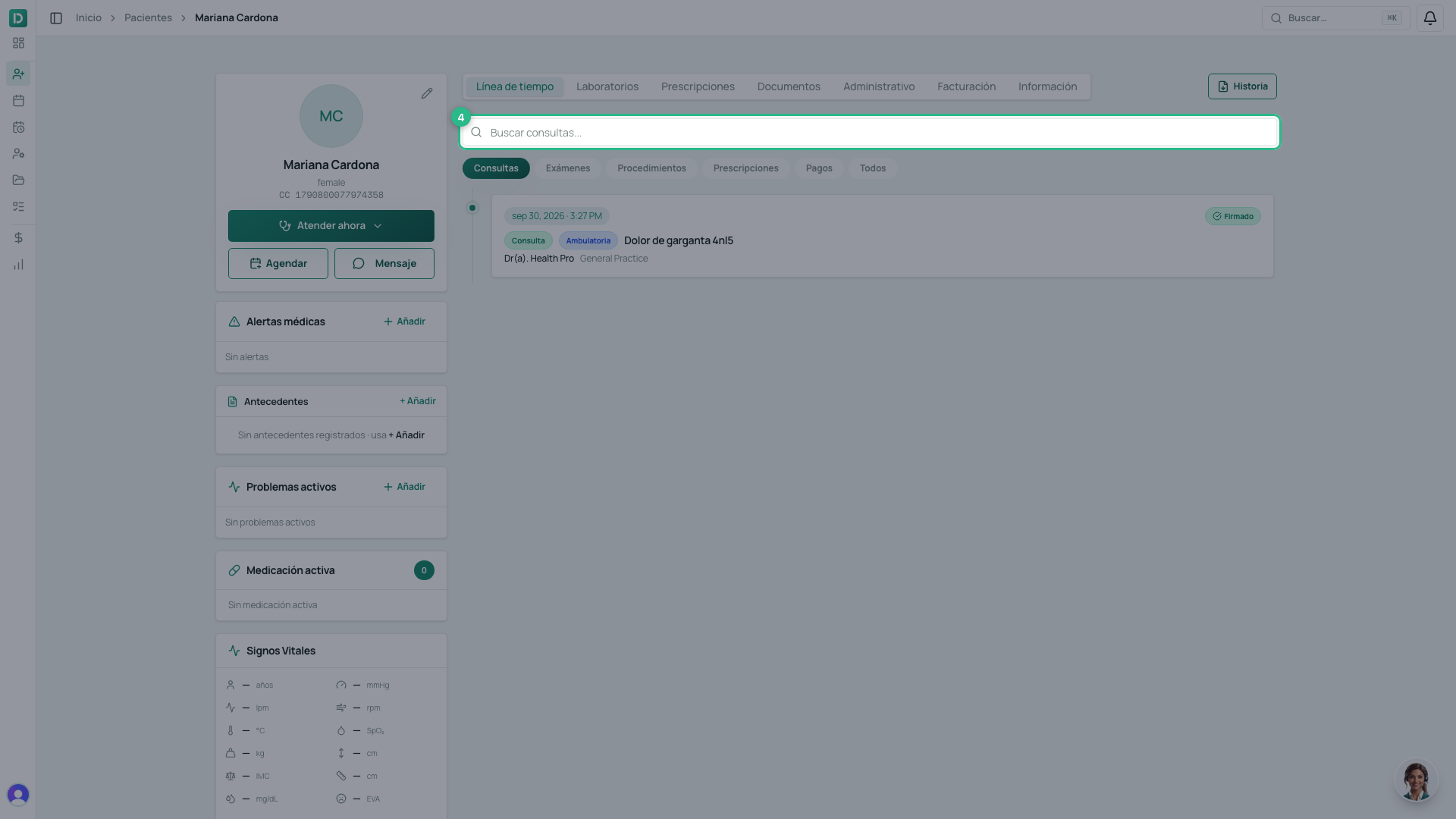
Task: Open notifications bell
Action: coord(1429,17)
